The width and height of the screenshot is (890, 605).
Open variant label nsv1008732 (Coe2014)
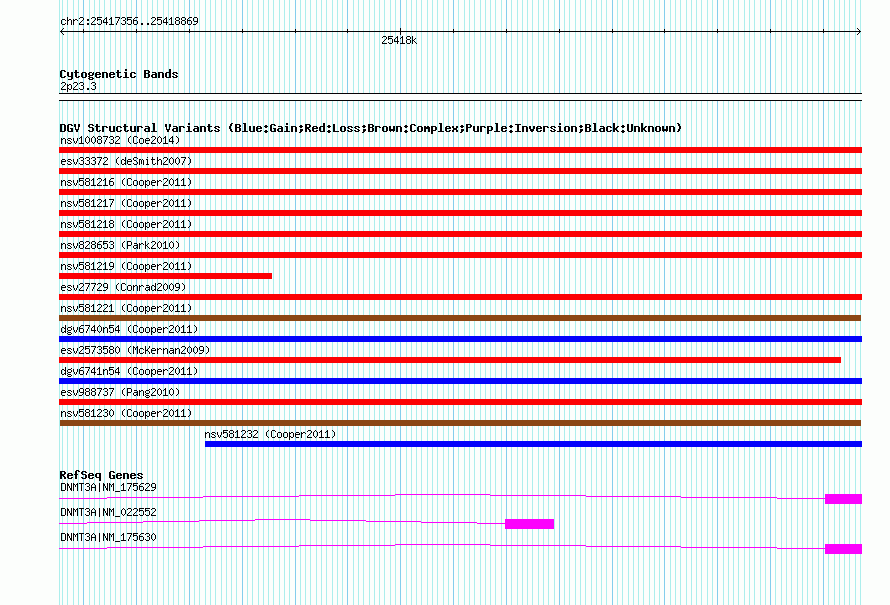pyautogui.click(x=120, y=140)
